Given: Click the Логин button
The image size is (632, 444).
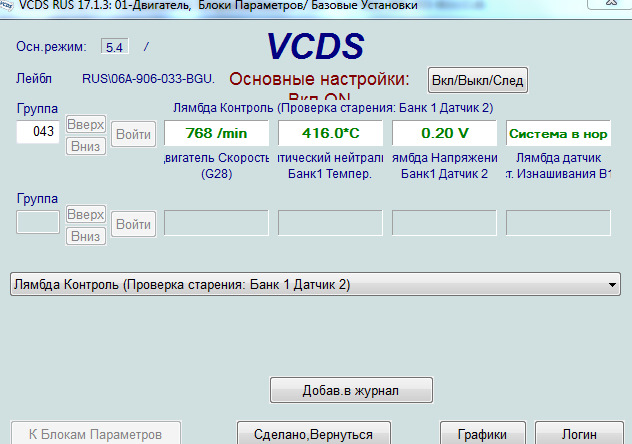Looking at the screenshot, I should (x=579, y=434).
